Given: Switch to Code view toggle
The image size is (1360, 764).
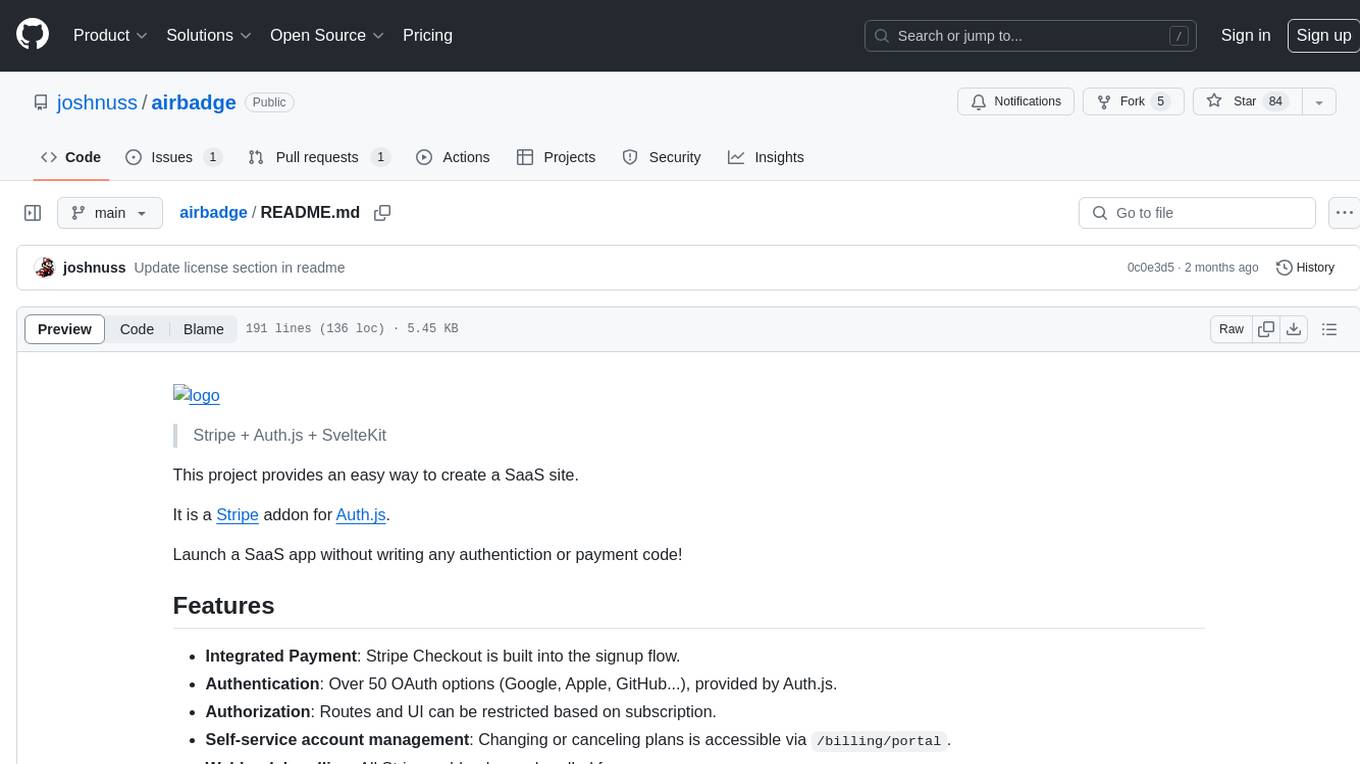Looking at the screenshot, I should coord(137,329).
